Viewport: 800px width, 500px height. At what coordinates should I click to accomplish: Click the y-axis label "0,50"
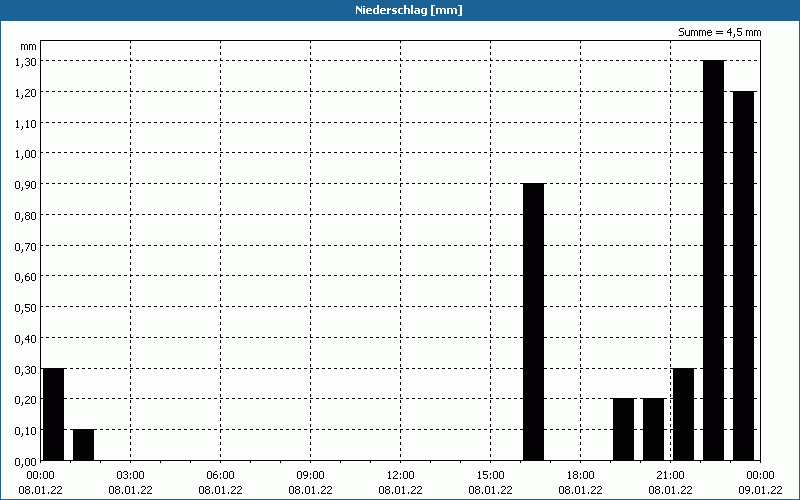click(26, 308)
